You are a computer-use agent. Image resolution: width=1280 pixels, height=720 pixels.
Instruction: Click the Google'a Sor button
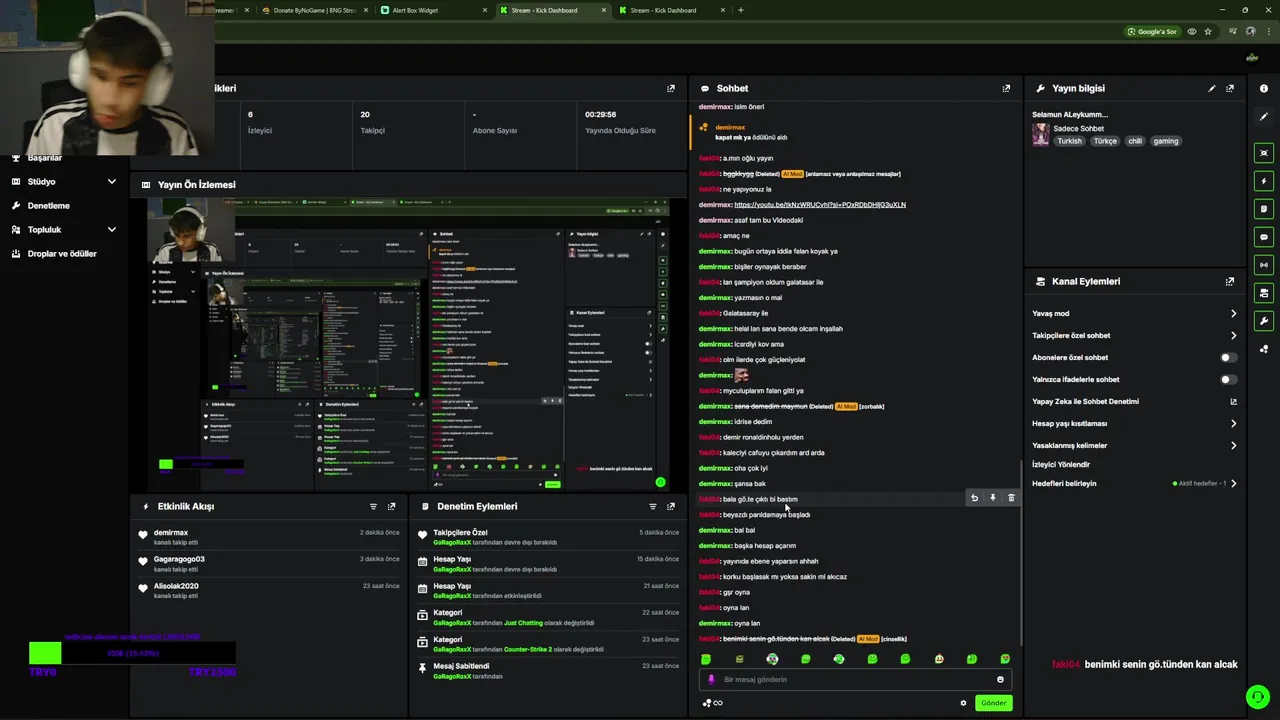click(x=1152, y=31)
